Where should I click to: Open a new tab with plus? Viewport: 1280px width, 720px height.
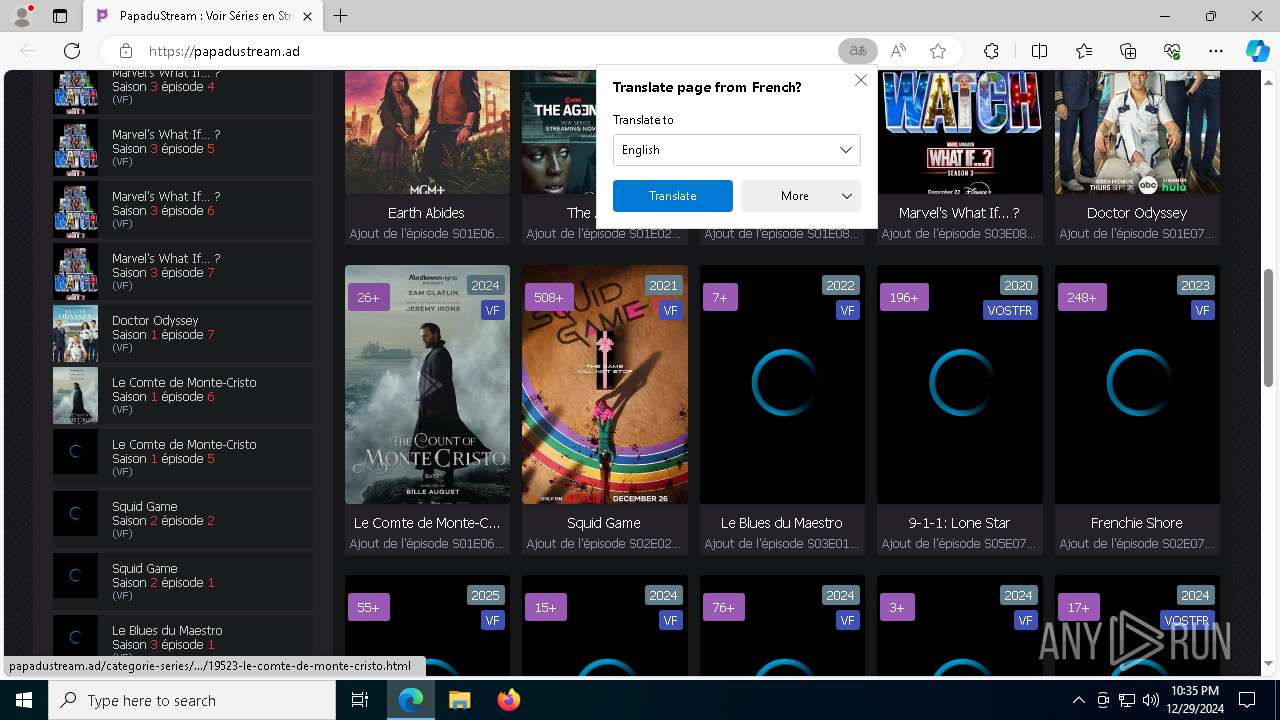tap(341, 16)
